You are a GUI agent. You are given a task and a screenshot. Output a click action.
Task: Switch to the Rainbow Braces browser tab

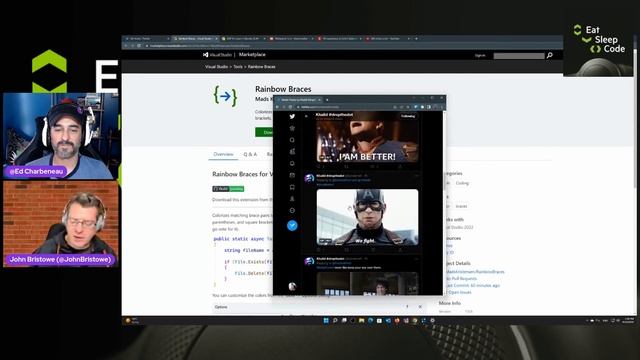(195, 38)
